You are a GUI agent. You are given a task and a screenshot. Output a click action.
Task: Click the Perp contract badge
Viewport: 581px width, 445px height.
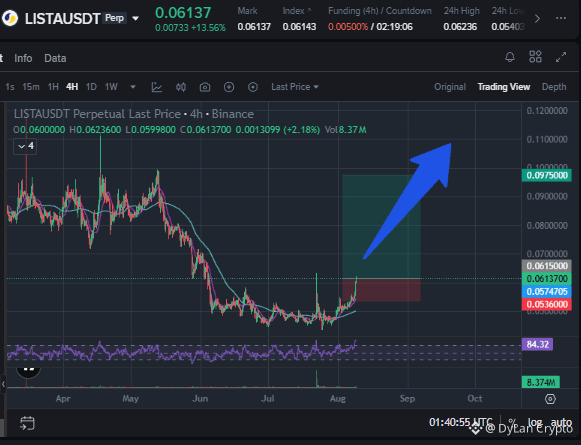114,18
